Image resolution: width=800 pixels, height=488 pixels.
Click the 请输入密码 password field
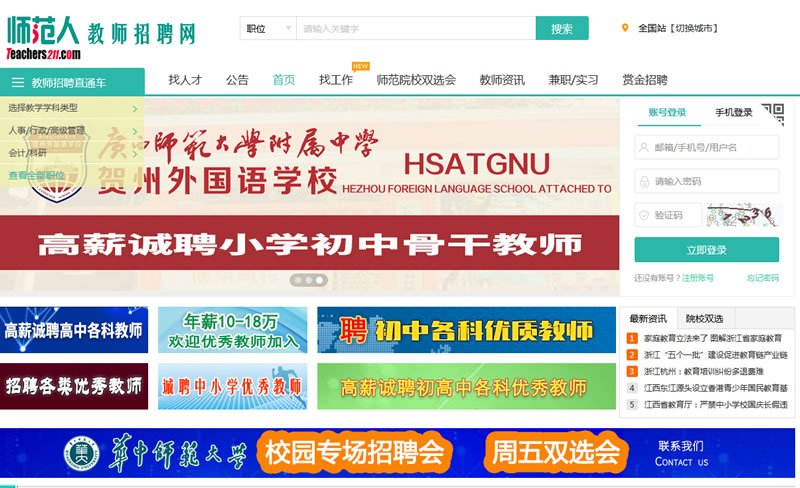point(707,182)
